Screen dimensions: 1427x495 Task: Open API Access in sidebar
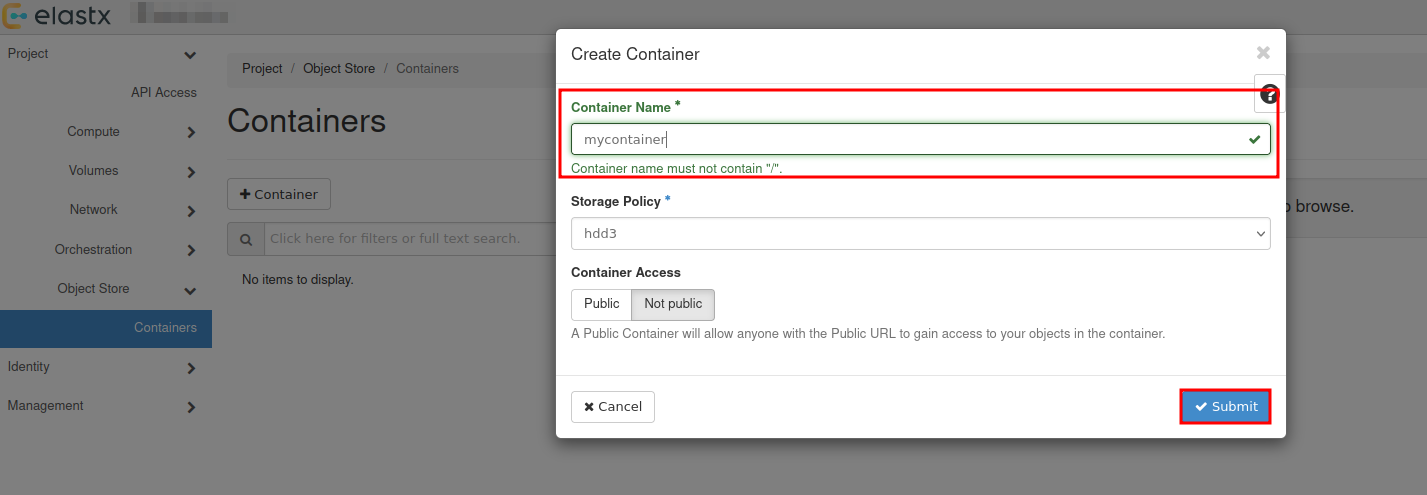click(163, 93)
